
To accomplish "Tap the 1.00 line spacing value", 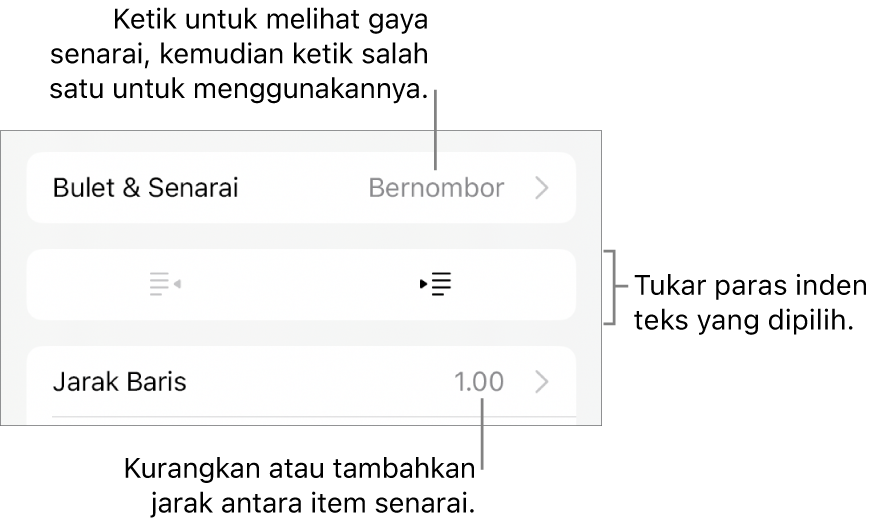I will point(479,382).
